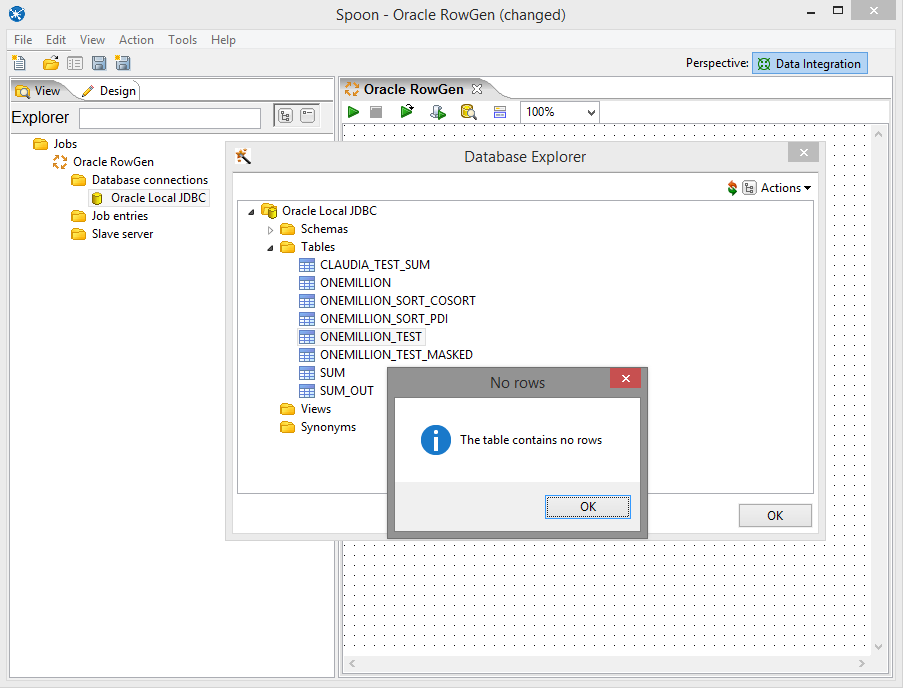Click the Explore database icon in job toolbar

tap(468, 112)
